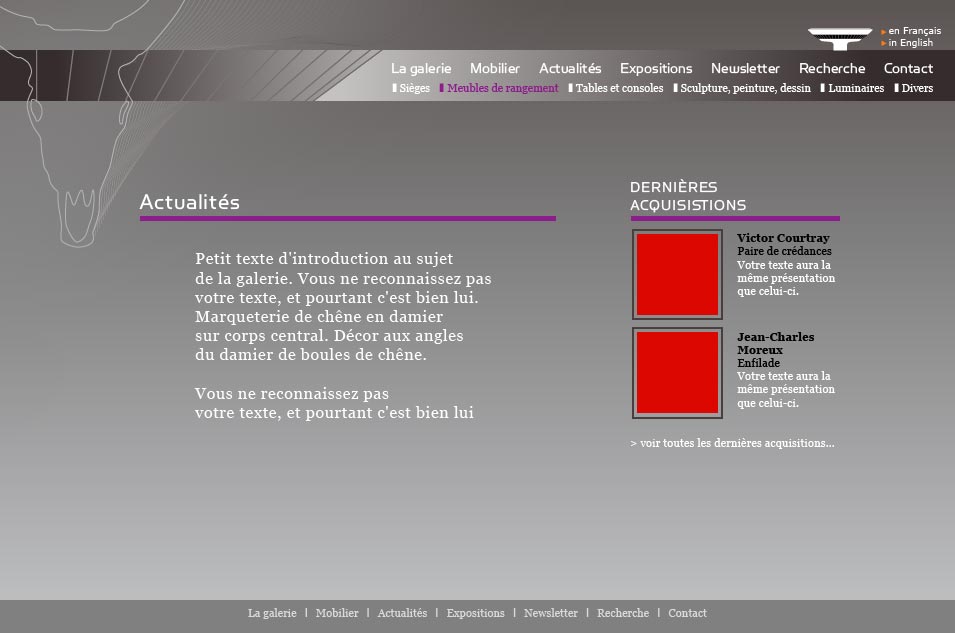This screenshot has height=633, width=955.
Task: Click the gallery logo beside the language links
Action: click(x=840, y=39)
